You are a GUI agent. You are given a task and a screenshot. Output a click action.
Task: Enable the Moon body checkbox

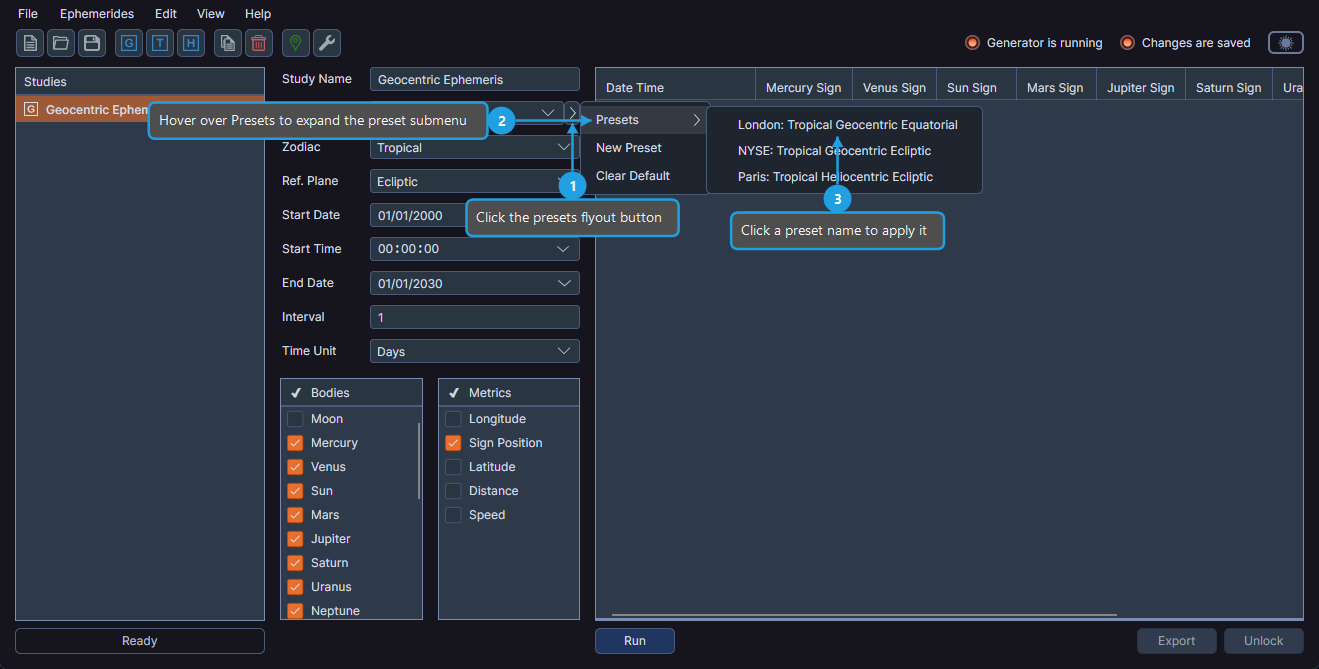click(295, 418)
